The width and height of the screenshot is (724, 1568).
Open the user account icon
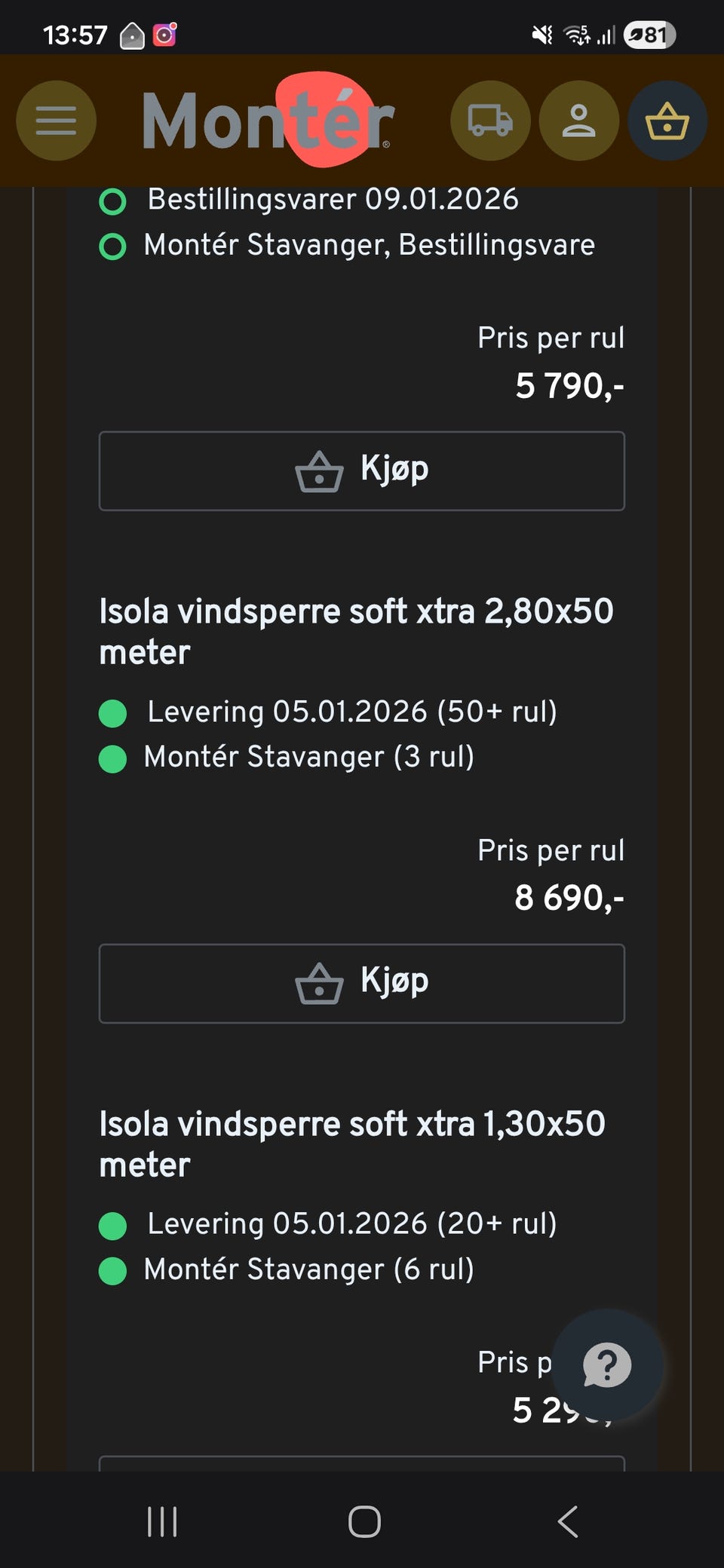[578, 121]
